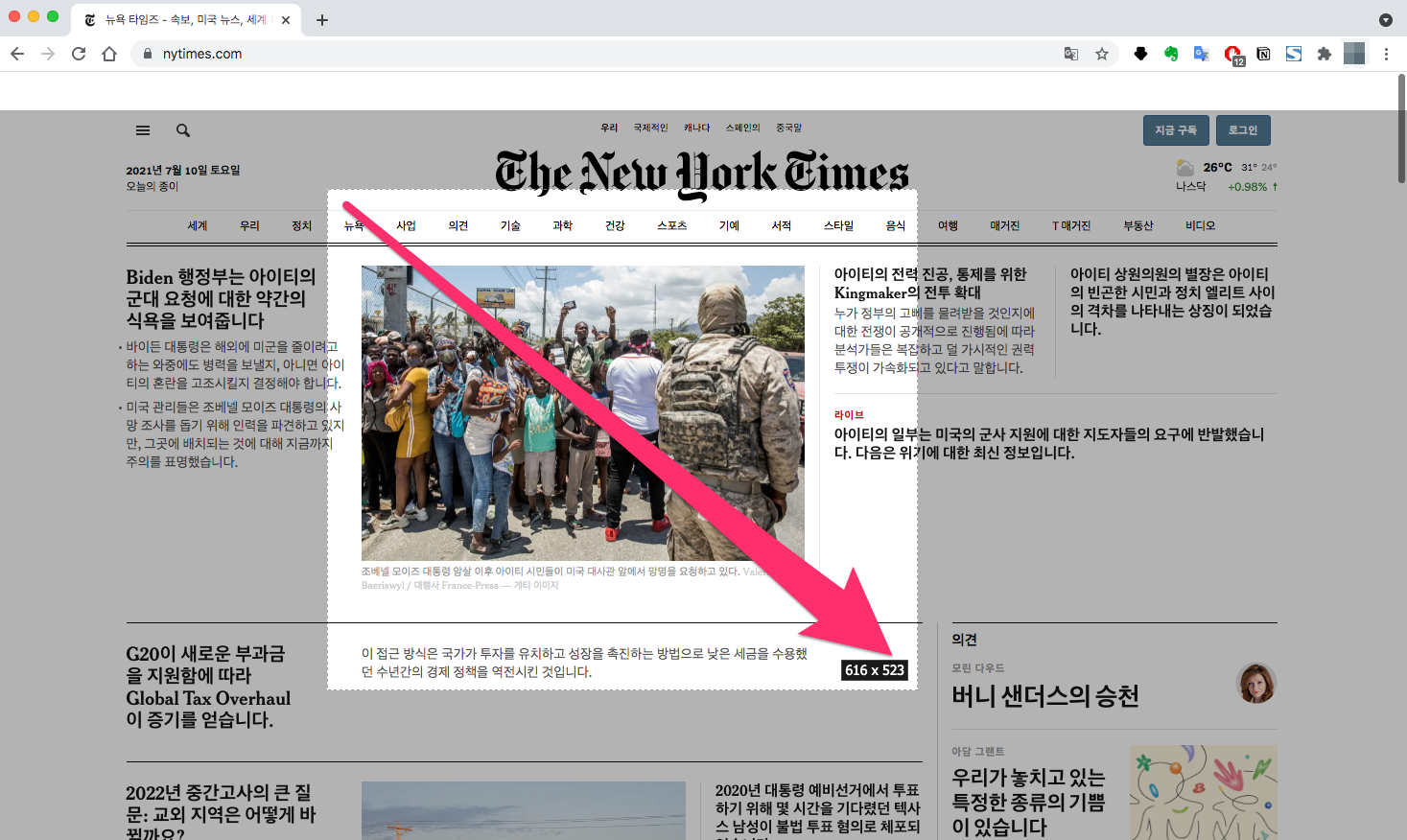Open the Magazine section in navigation

coord(1005,225)
